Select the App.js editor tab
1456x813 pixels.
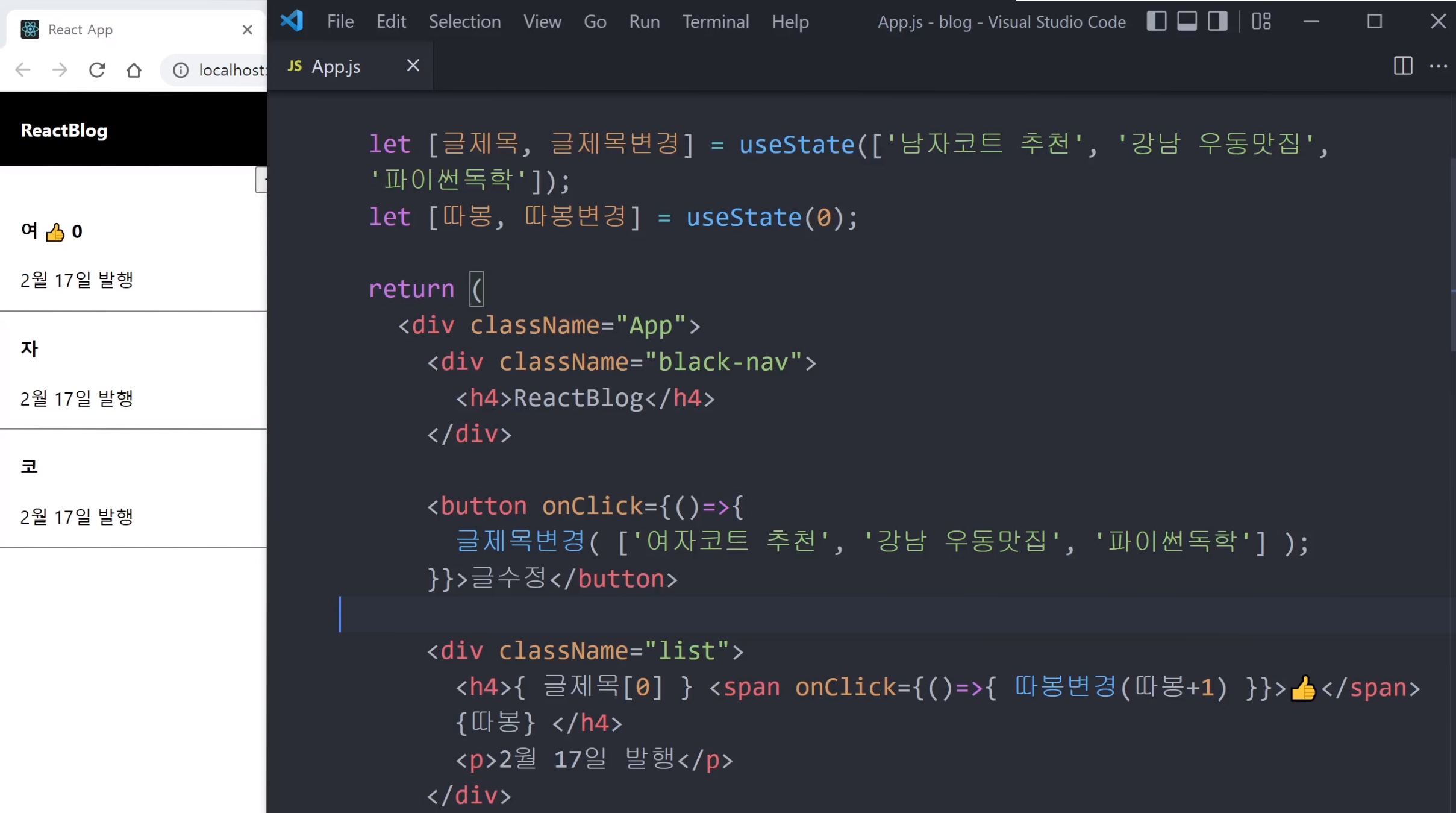point(336,66)
